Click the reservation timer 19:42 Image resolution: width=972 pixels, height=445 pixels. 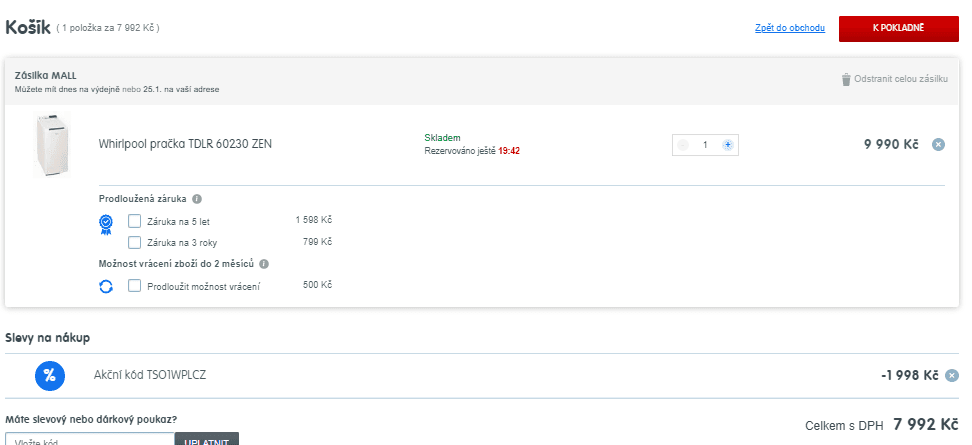[509, 151]
